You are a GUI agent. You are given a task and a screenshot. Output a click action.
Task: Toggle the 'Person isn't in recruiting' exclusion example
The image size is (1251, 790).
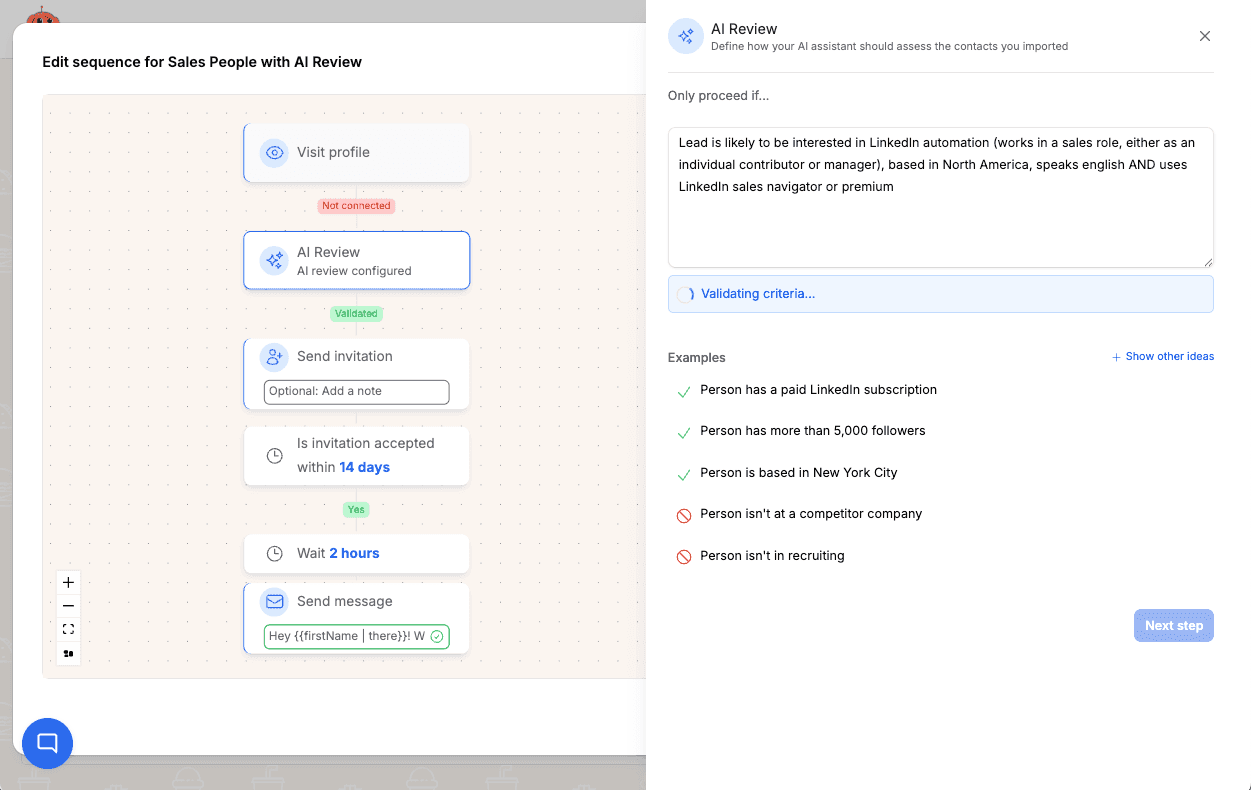683,556
